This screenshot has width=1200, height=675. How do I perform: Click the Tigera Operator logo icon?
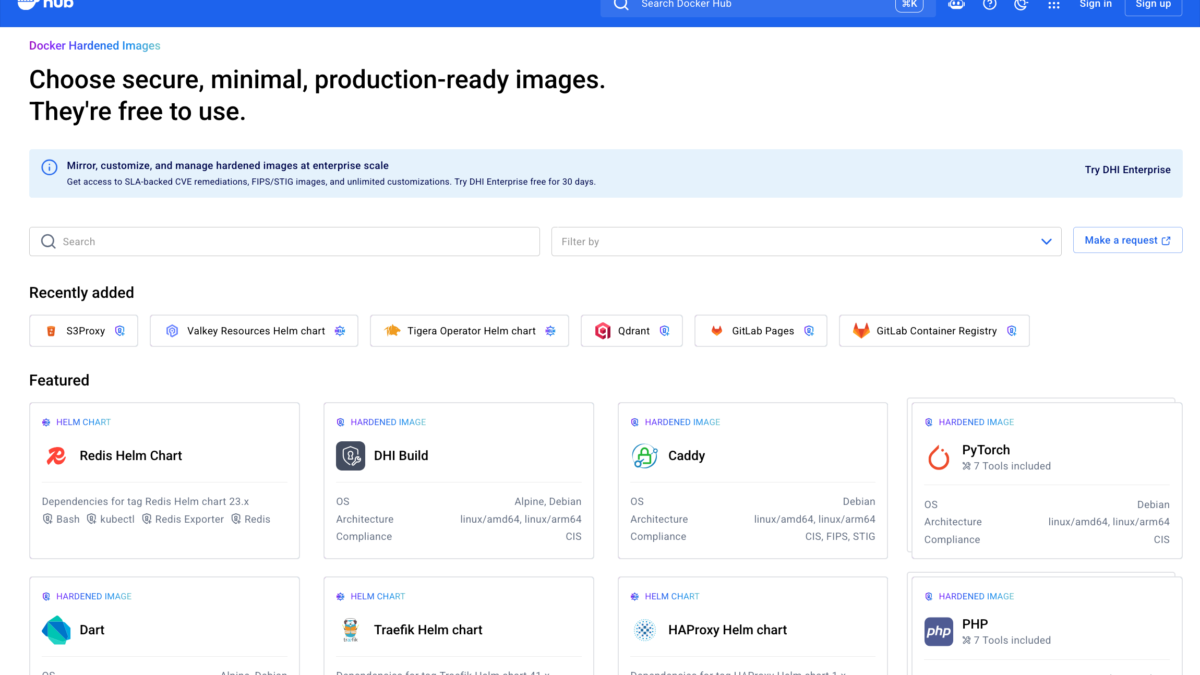point(392,331)
